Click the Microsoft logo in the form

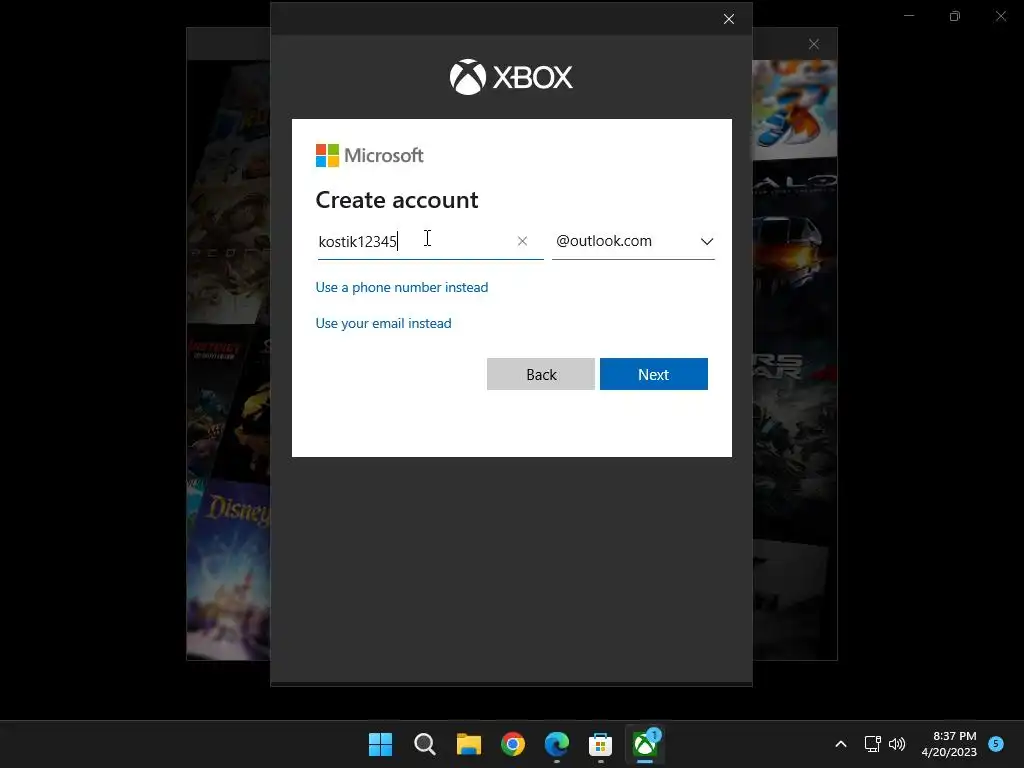tap(370, 155)
